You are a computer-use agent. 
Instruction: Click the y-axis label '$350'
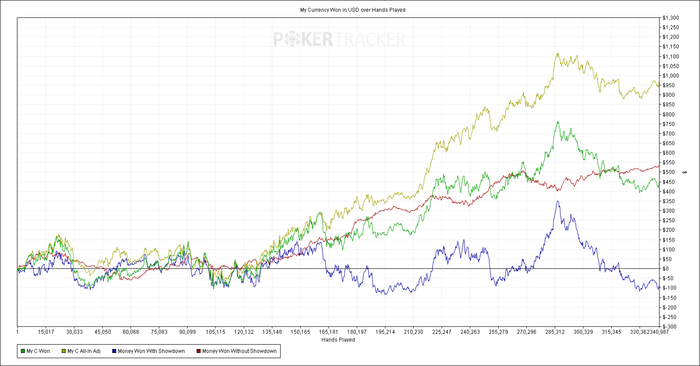pos(668,201)
